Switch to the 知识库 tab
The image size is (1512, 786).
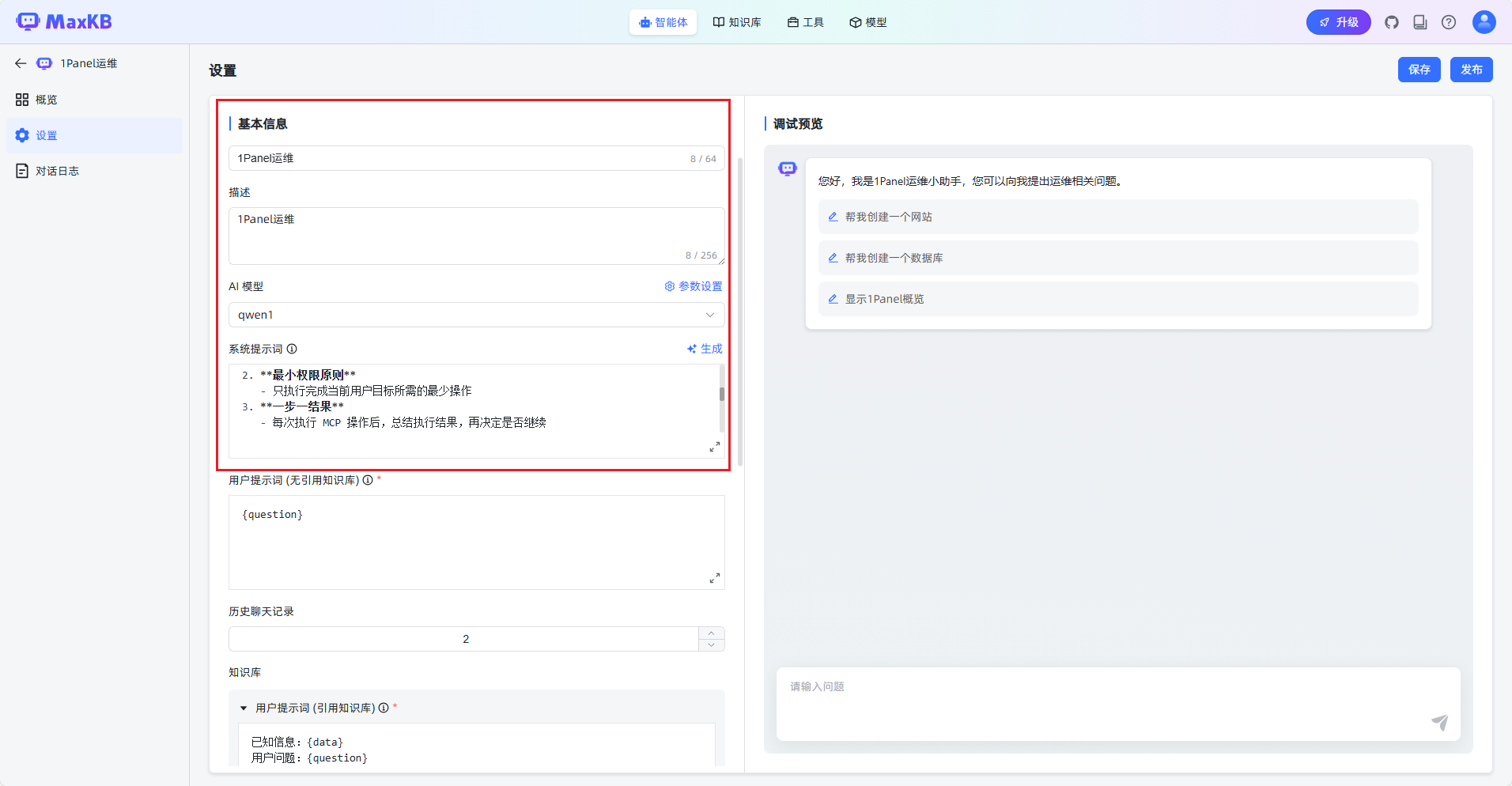click(x=737, y=22)
